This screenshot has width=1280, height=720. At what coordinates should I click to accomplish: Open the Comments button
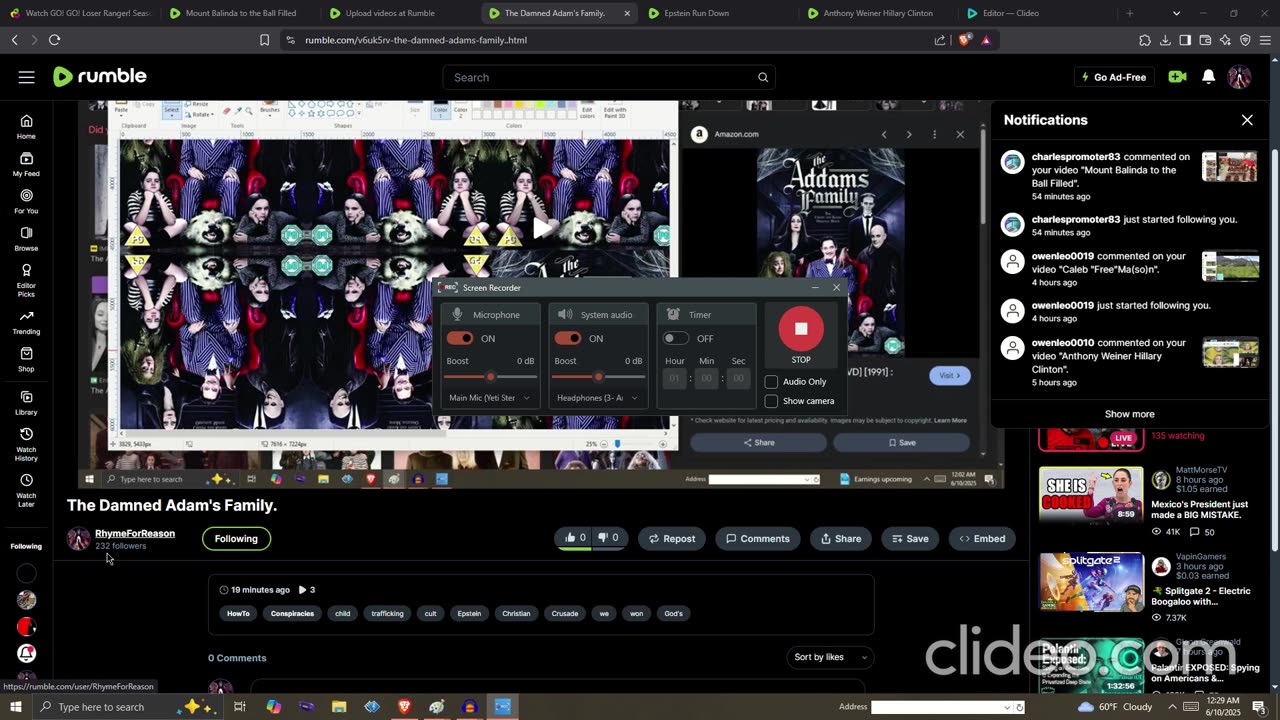[x=757, y=538]
